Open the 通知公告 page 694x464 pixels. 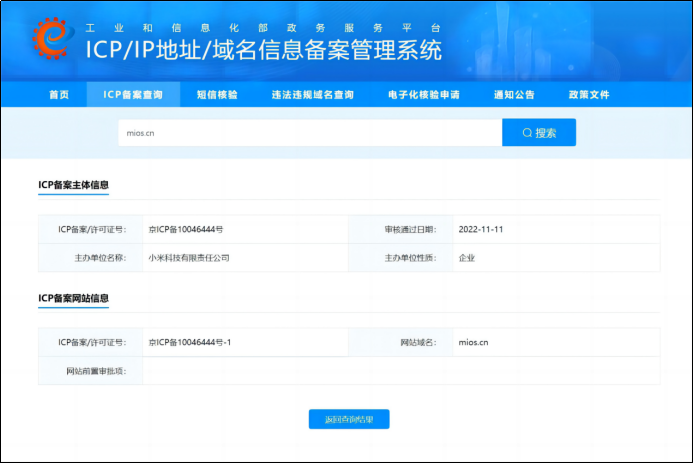coord(514,95)
